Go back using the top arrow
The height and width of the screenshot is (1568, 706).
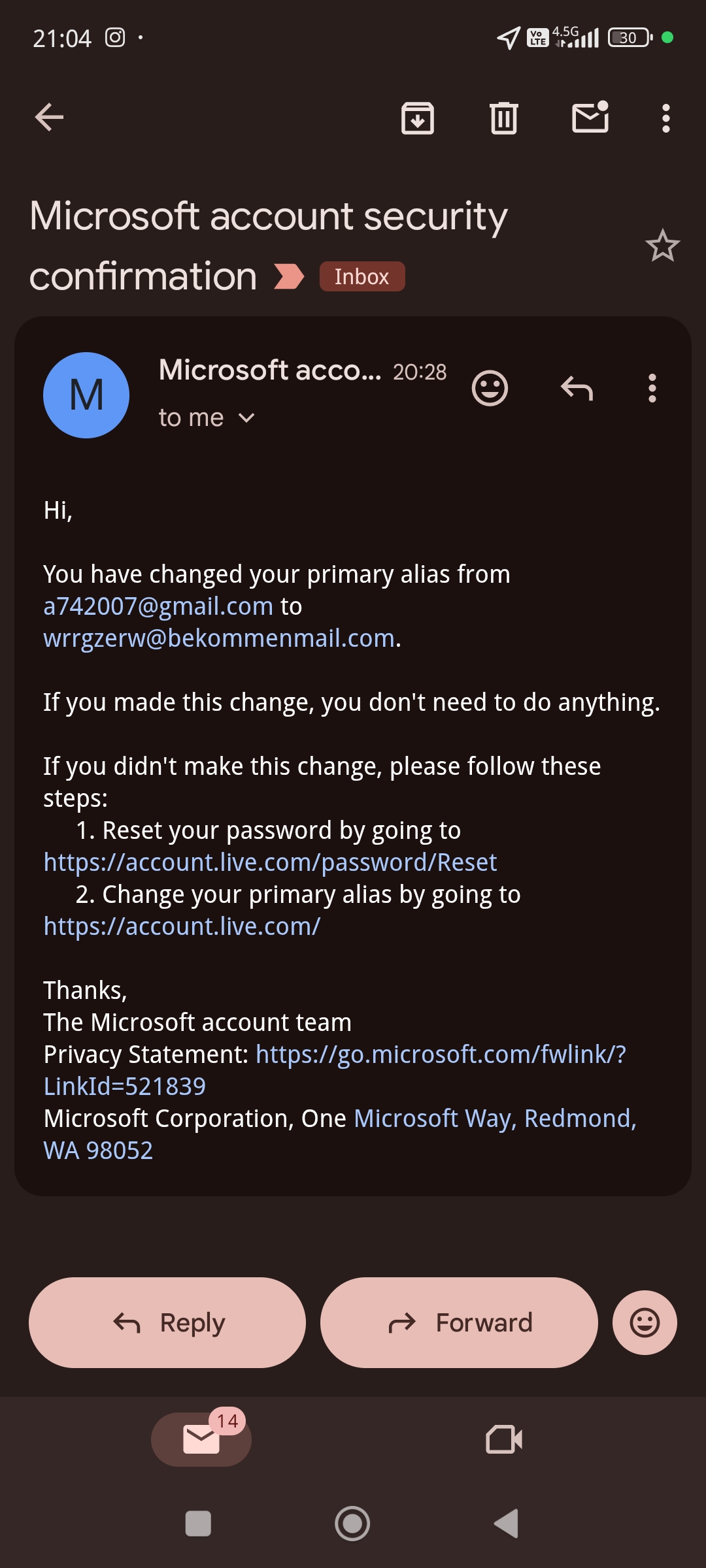49,118
